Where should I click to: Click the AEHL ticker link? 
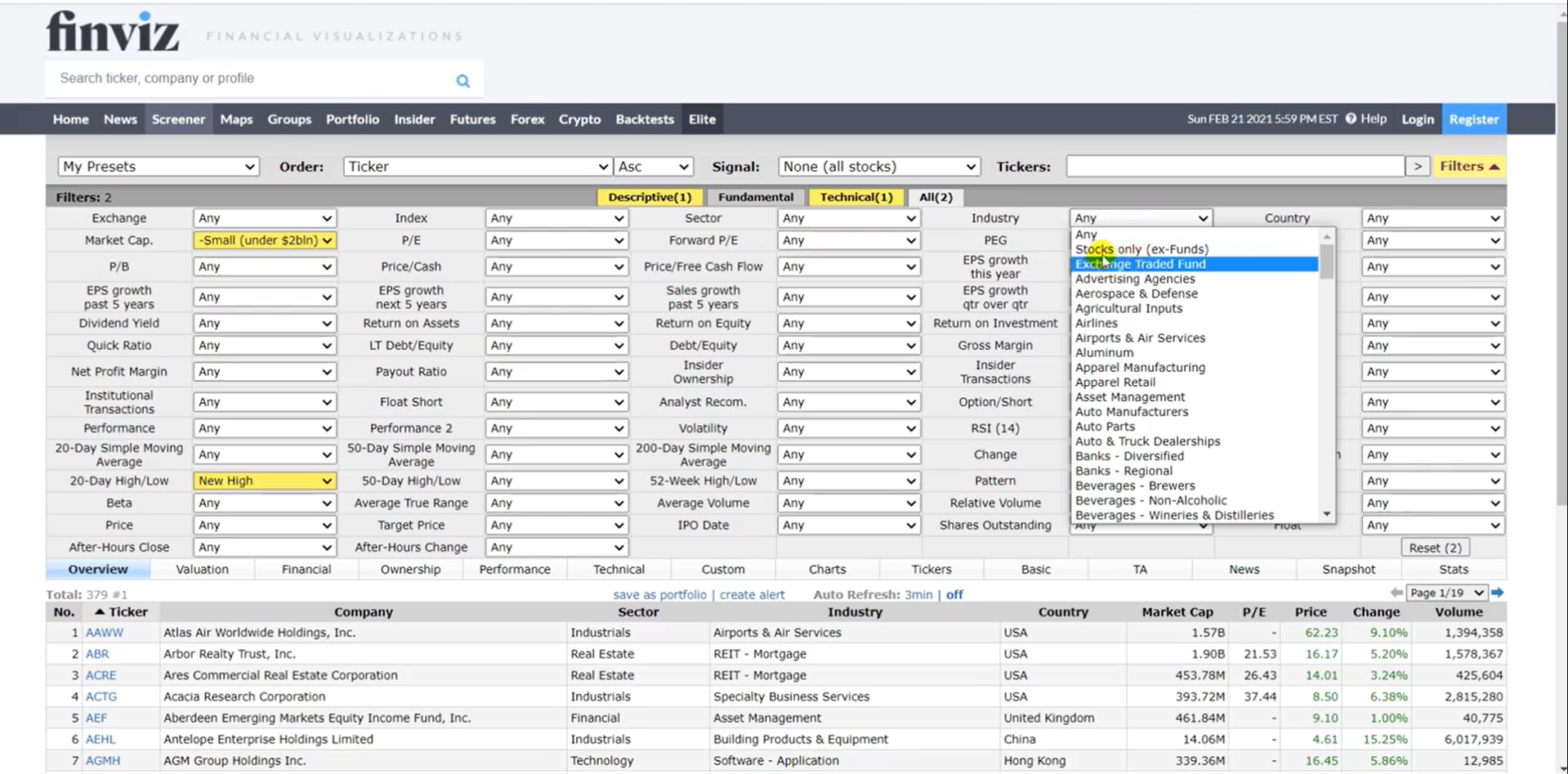pyautogui.click(x=101, y=739)
